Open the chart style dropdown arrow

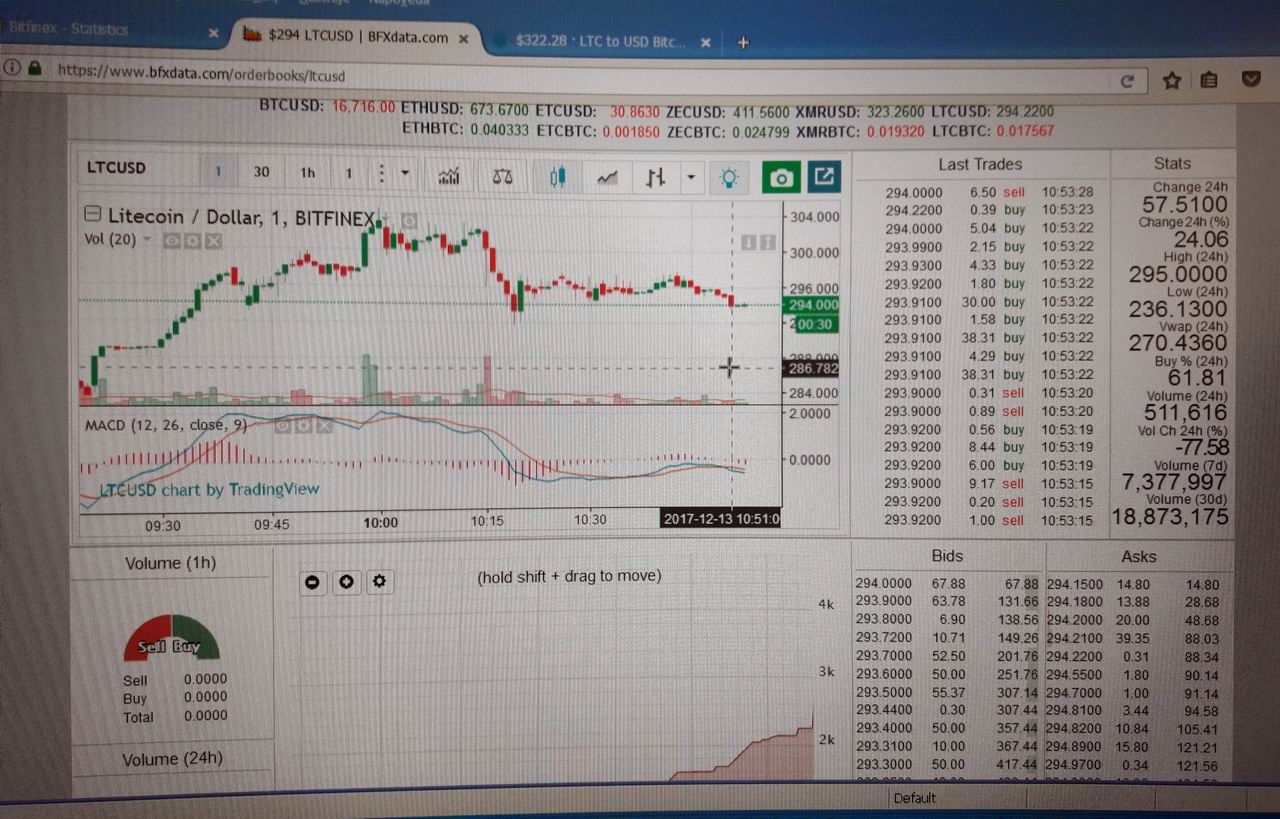691,178
